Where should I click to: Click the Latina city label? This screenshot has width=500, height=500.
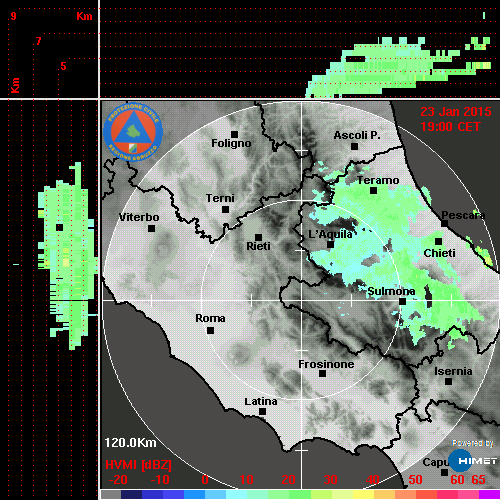(261, 402)
